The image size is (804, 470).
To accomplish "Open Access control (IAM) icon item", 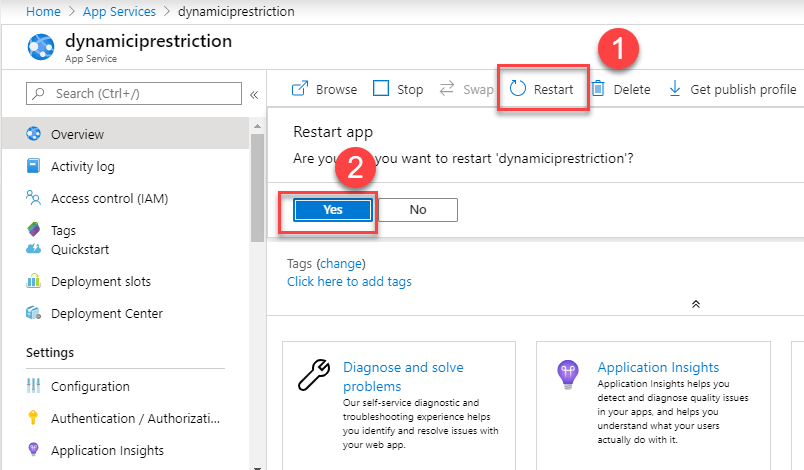I will point(34,198).
